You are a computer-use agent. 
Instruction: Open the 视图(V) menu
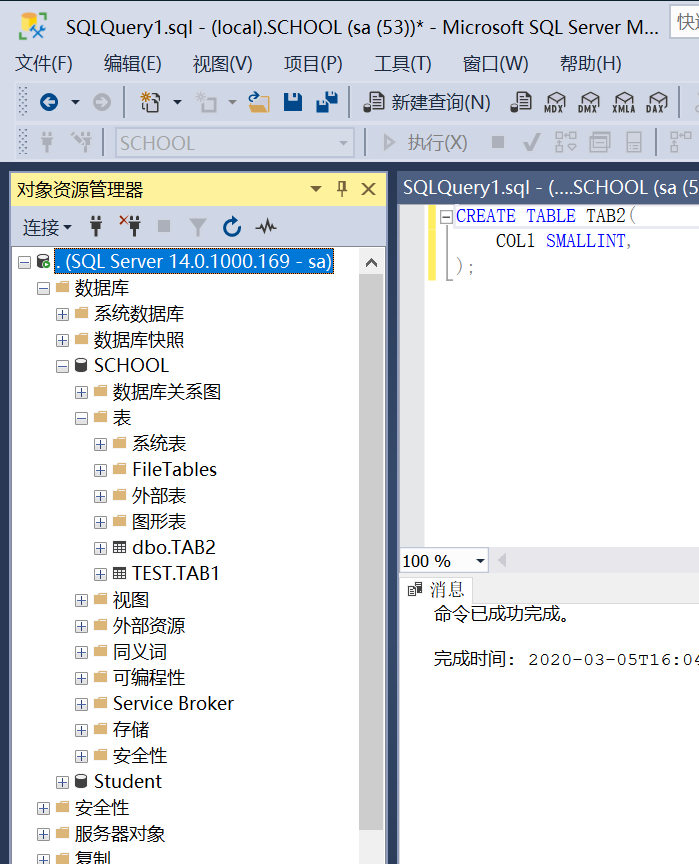[222, 63]
